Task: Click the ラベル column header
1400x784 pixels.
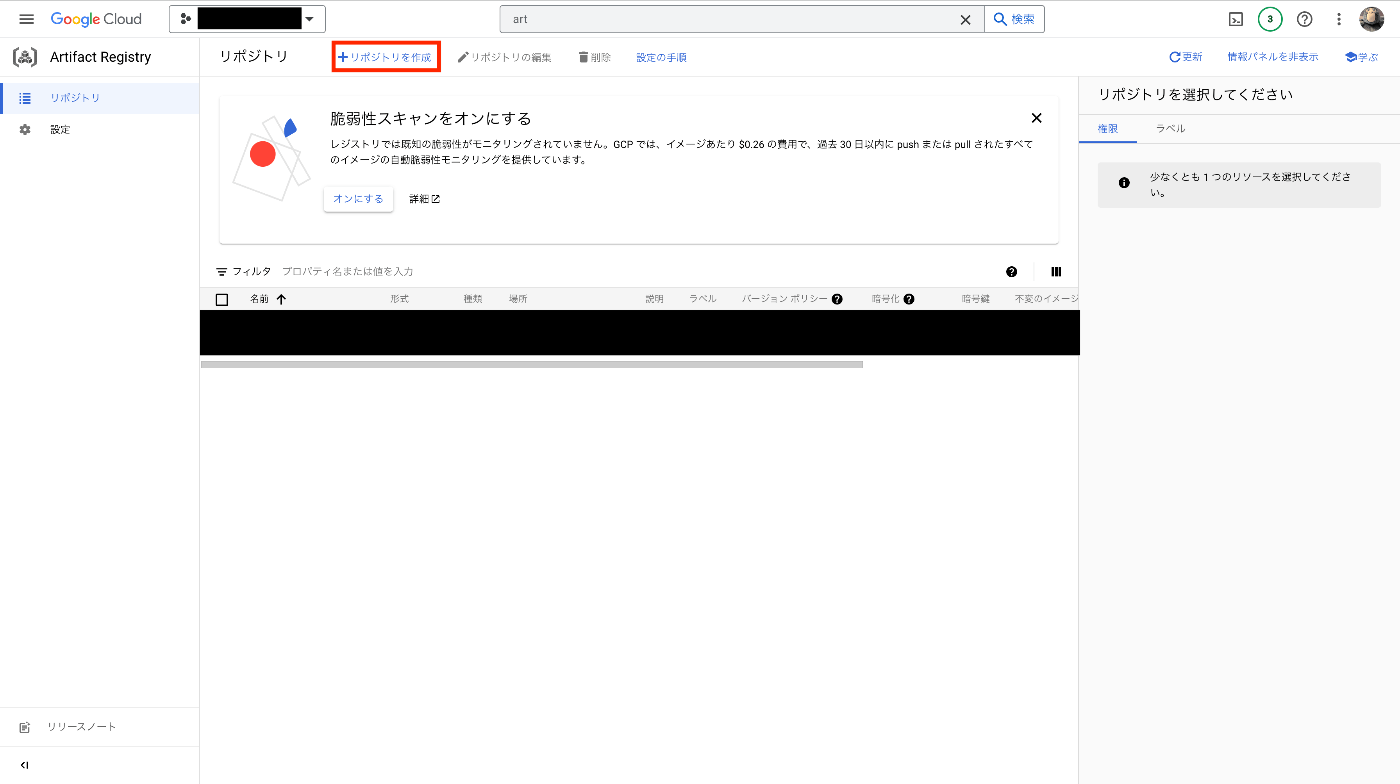Action: (x=702, y=299)
